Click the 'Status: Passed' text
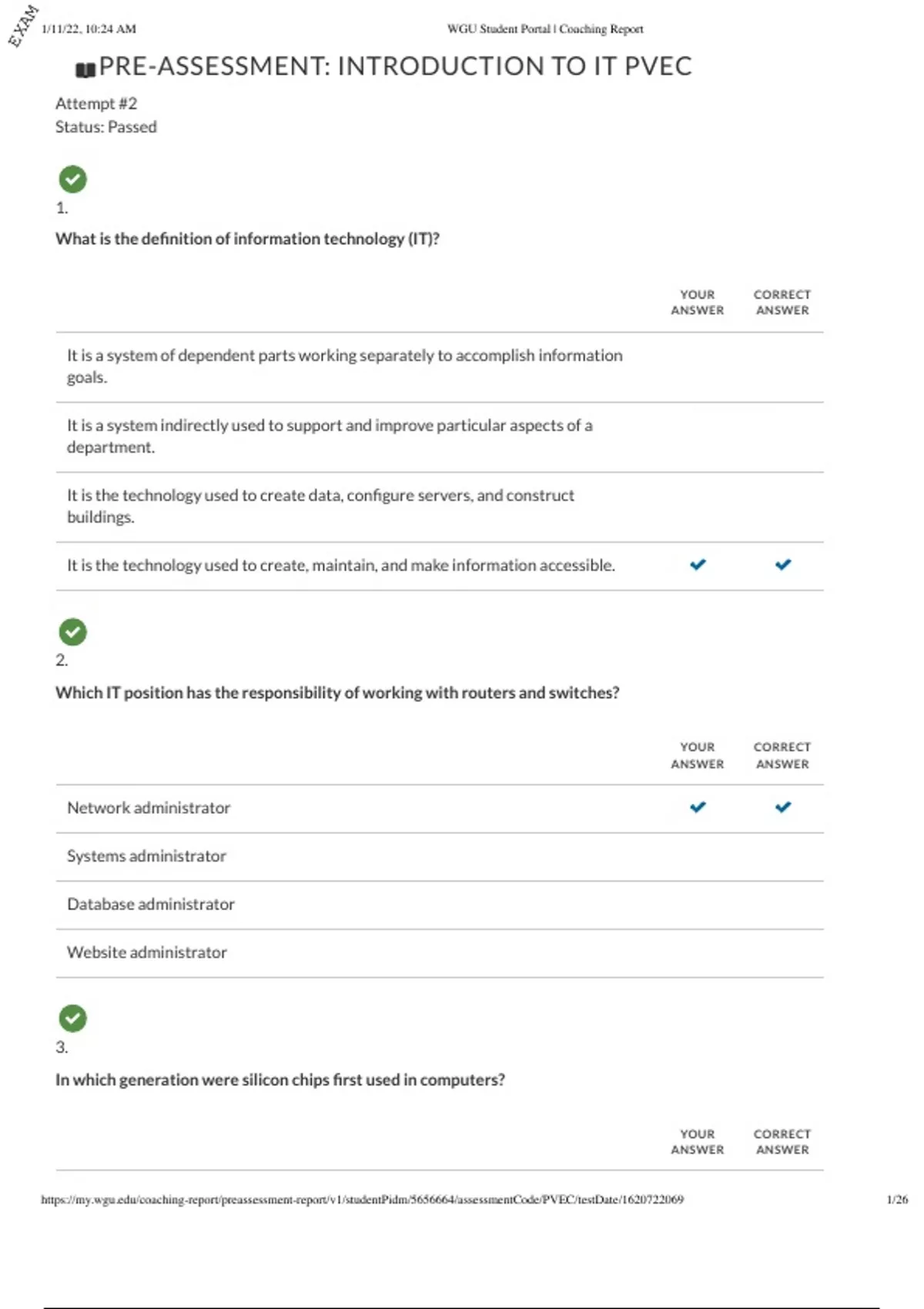The height and width of the screenshot is (1309, 924). point(105,127)
